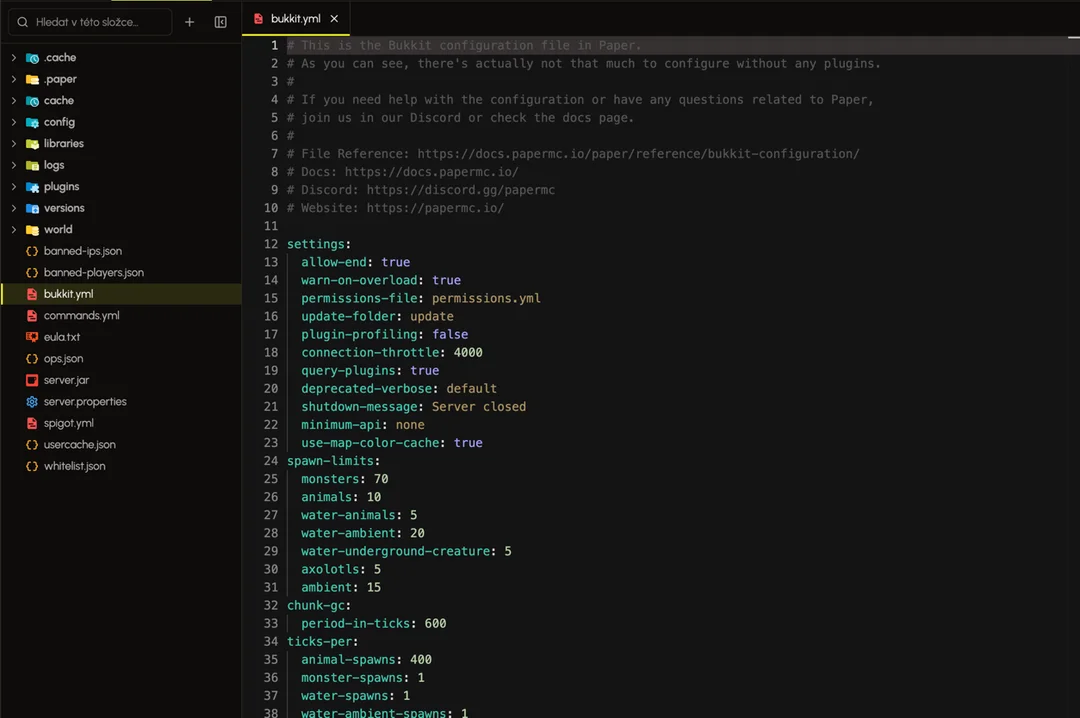Screen dimensions: 1080x718
Task: Click the usercache.json braces icon
Action: pyautogui.click(x=32, y=445)
